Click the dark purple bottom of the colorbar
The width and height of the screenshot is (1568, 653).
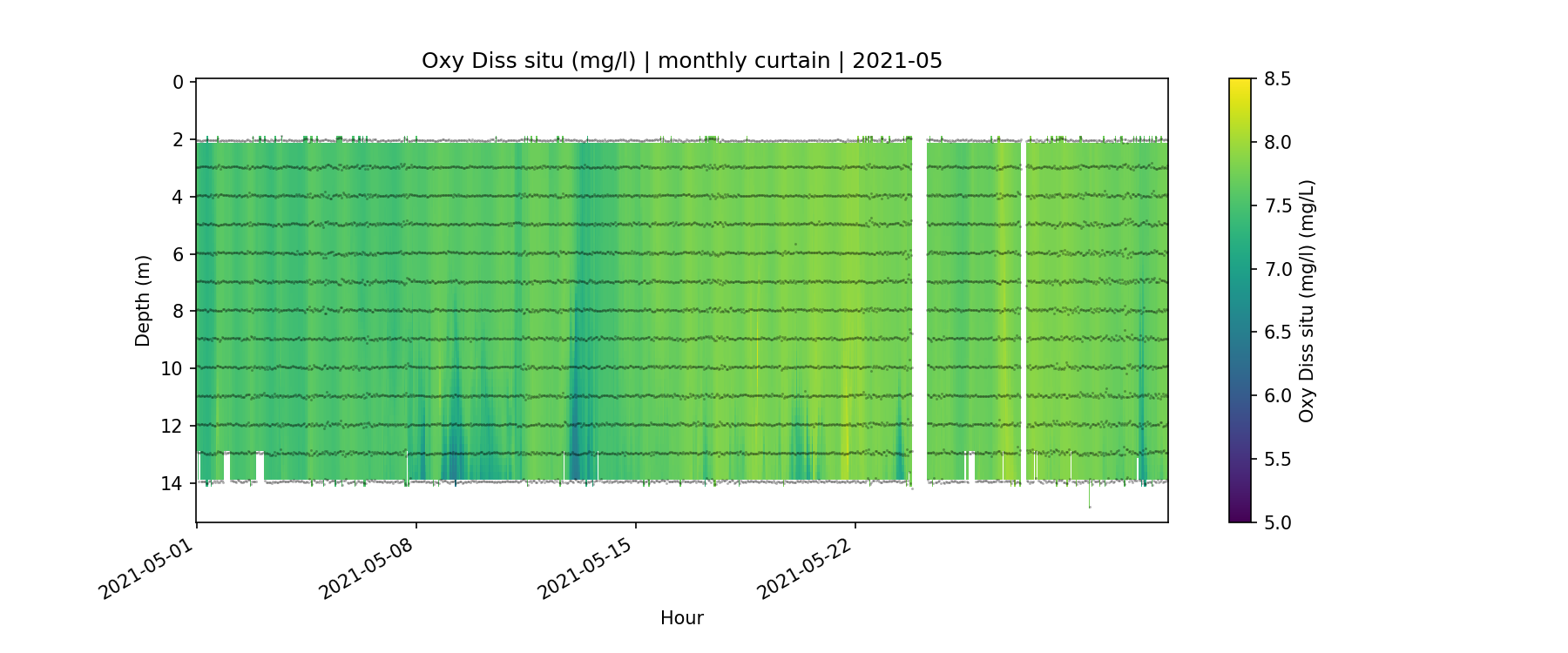[x=1240, y=517]
